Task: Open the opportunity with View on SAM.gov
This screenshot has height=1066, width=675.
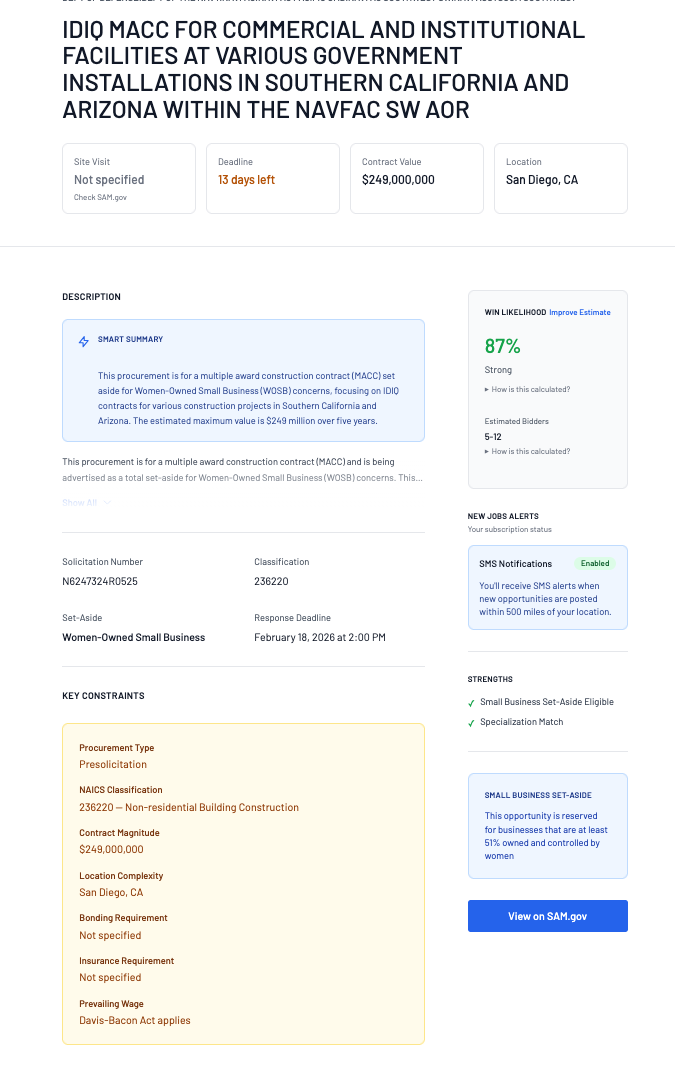Action: click(547, 915)
